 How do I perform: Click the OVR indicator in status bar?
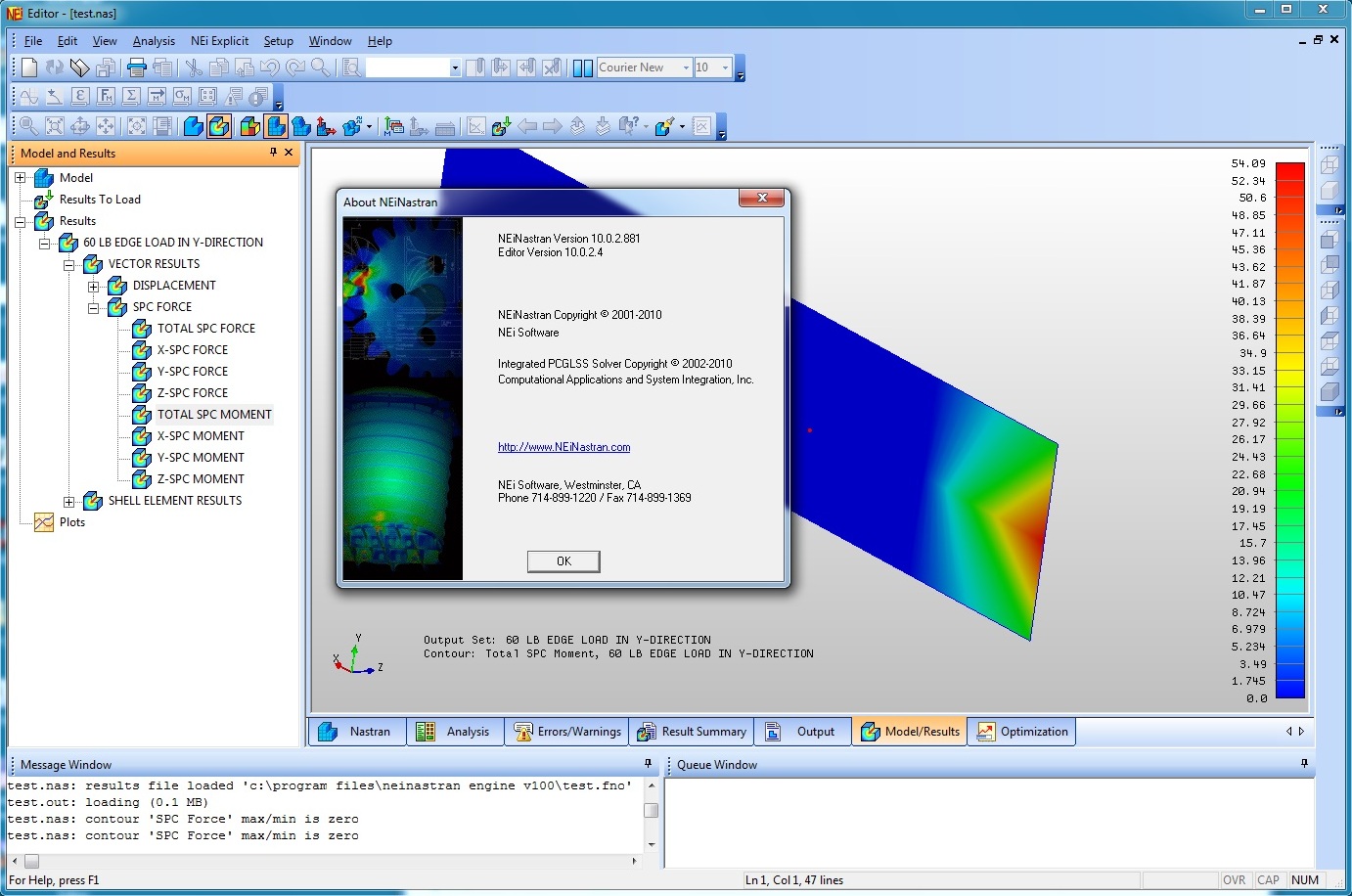tap(1235, 880)
